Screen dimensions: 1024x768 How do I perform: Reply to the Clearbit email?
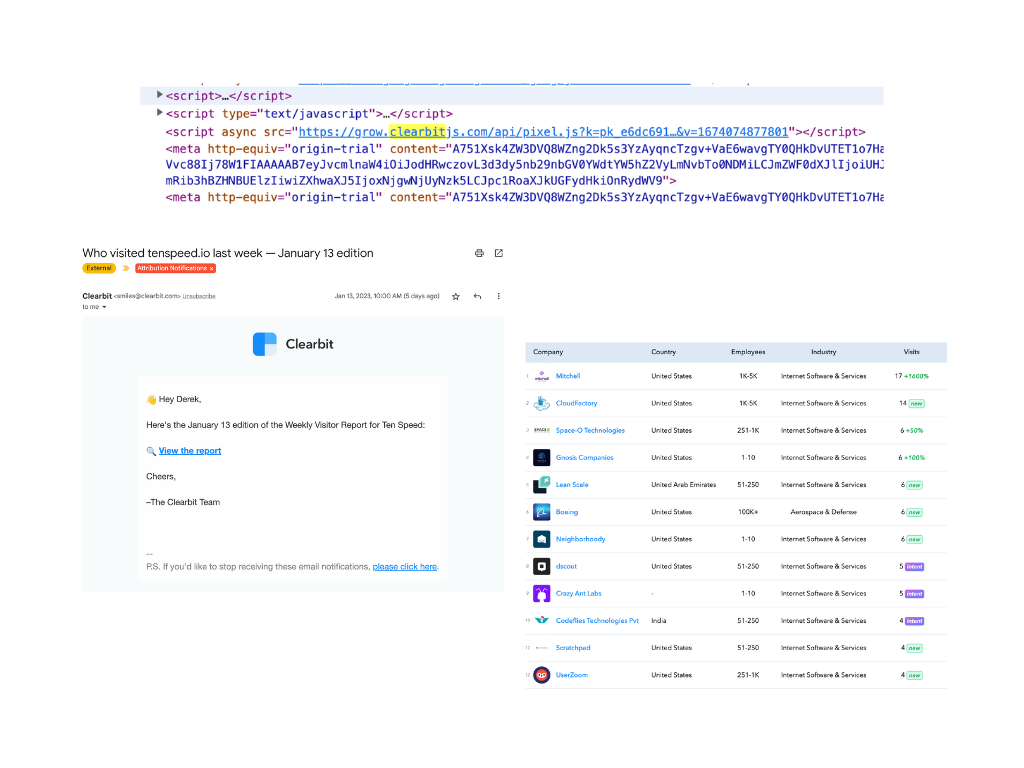pos(477,296)
